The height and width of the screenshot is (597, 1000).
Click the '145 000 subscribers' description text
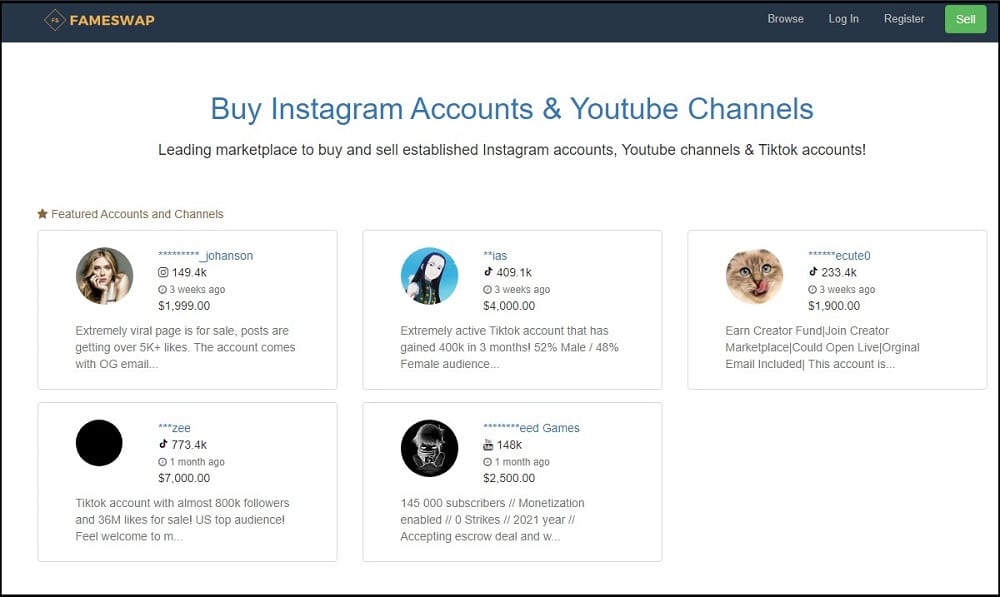tap(492, 520)
